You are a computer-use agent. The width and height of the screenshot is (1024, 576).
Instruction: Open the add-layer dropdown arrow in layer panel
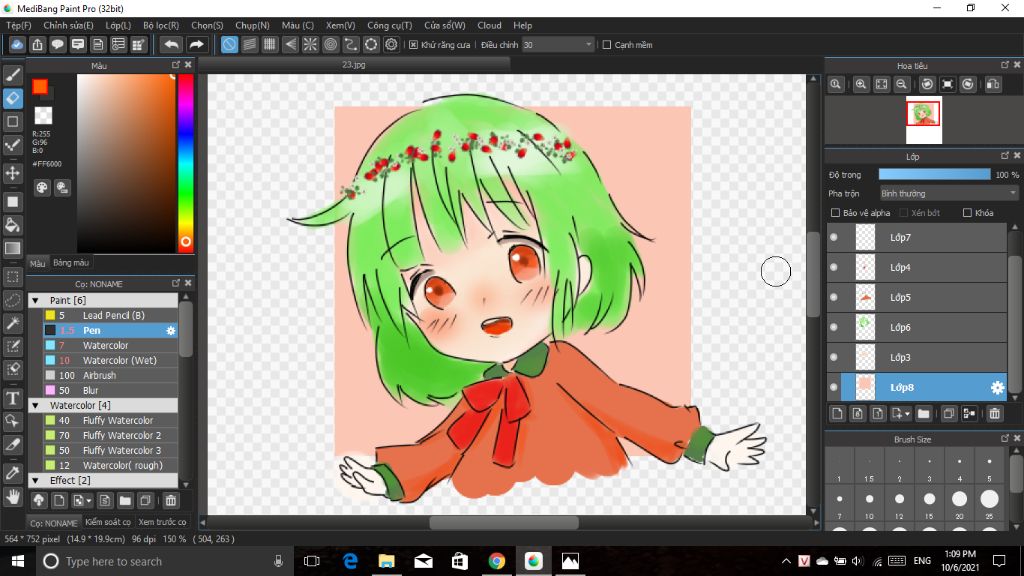point(907,414)
